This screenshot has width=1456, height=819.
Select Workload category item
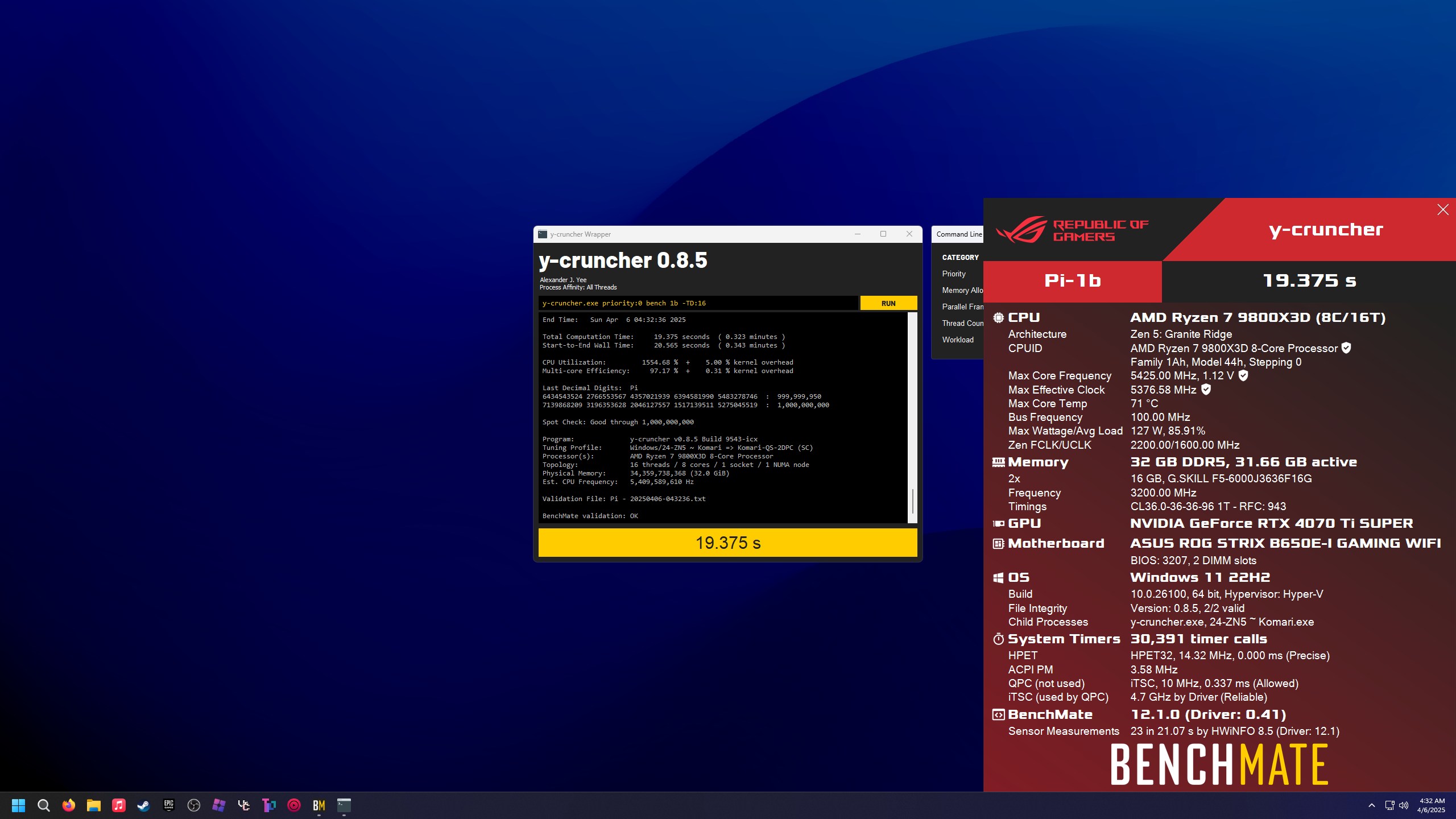pos(958,340)
